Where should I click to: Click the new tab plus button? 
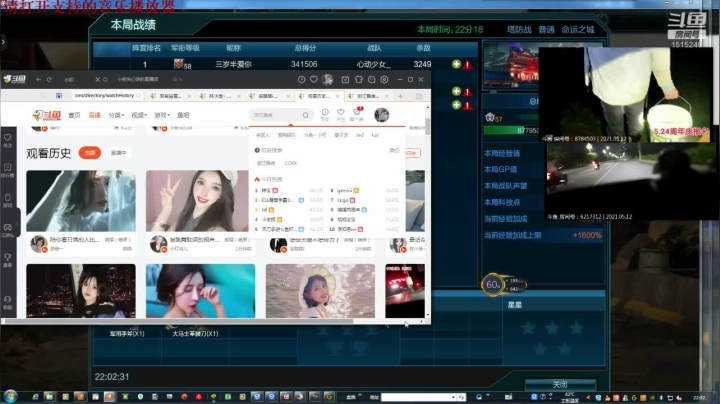[x=400, y=96]
